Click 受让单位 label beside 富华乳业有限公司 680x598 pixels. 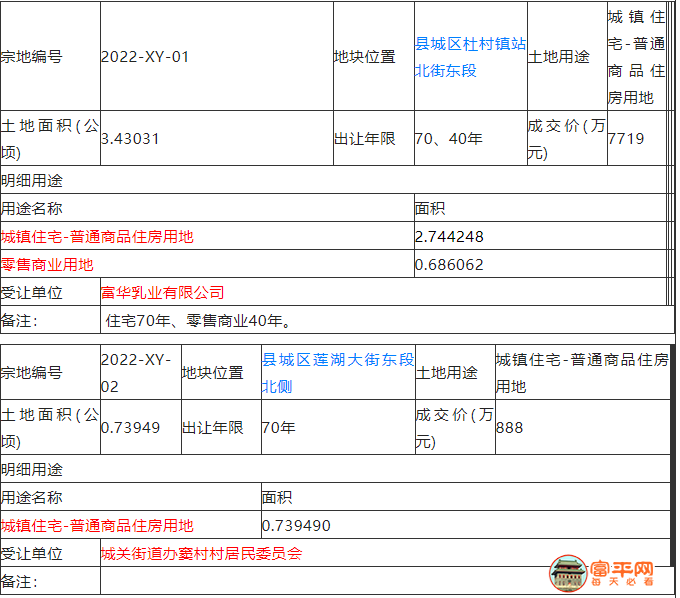32,292
